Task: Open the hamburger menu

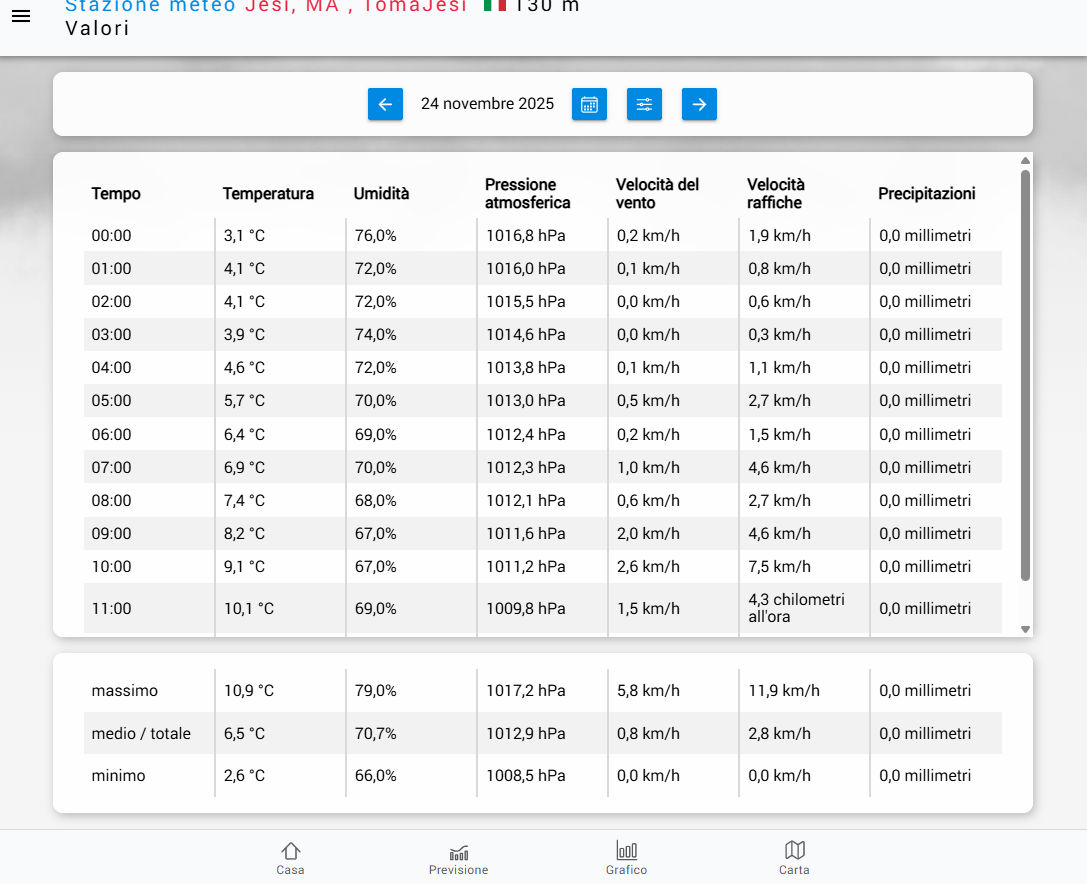Action: pyautogui.click(x=21, y=17)
